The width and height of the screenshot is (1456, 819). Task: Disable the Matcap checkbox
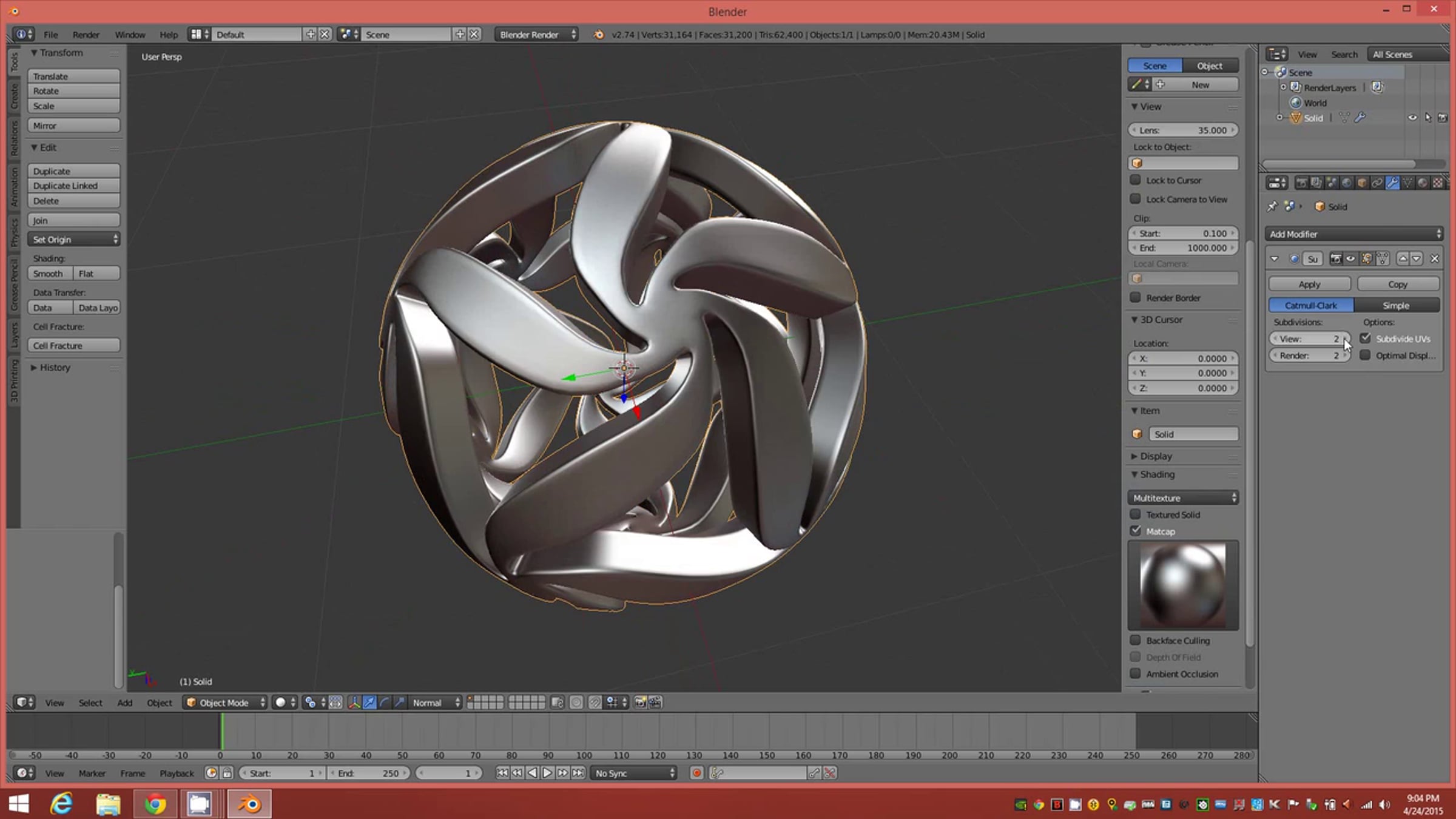click(1136, 531)
